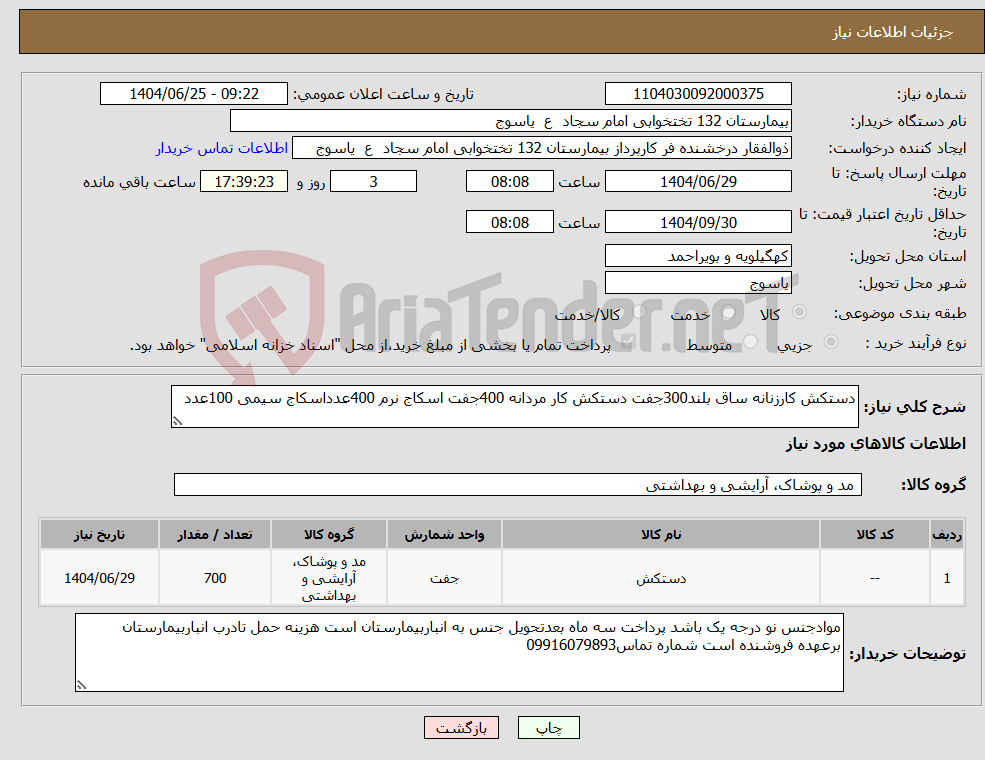Click the goods group field مد و پوشاک
This screenshot has height=760, width=985.
point(518,485)
